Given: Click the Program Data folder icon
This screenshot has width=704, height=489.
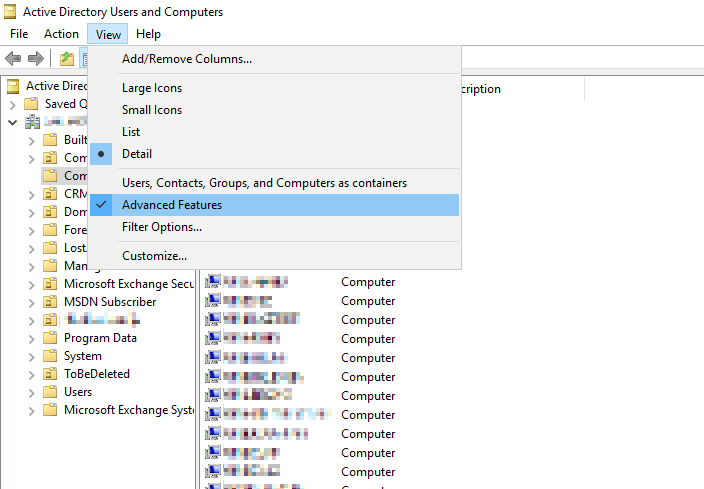Looking at the screenshot, I should point(50,338).
